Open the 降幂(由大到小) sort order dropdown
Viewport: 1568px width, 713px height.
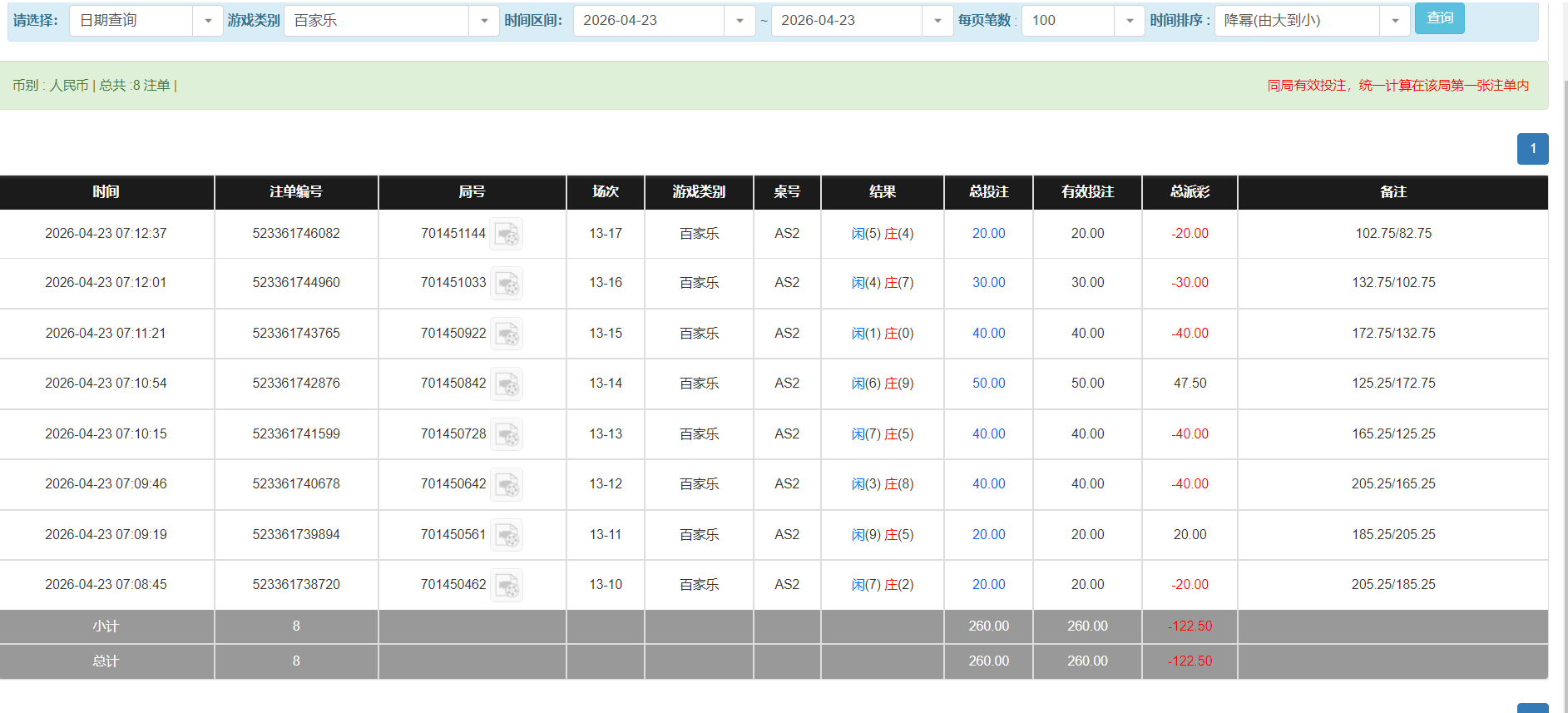point(1394,21)
